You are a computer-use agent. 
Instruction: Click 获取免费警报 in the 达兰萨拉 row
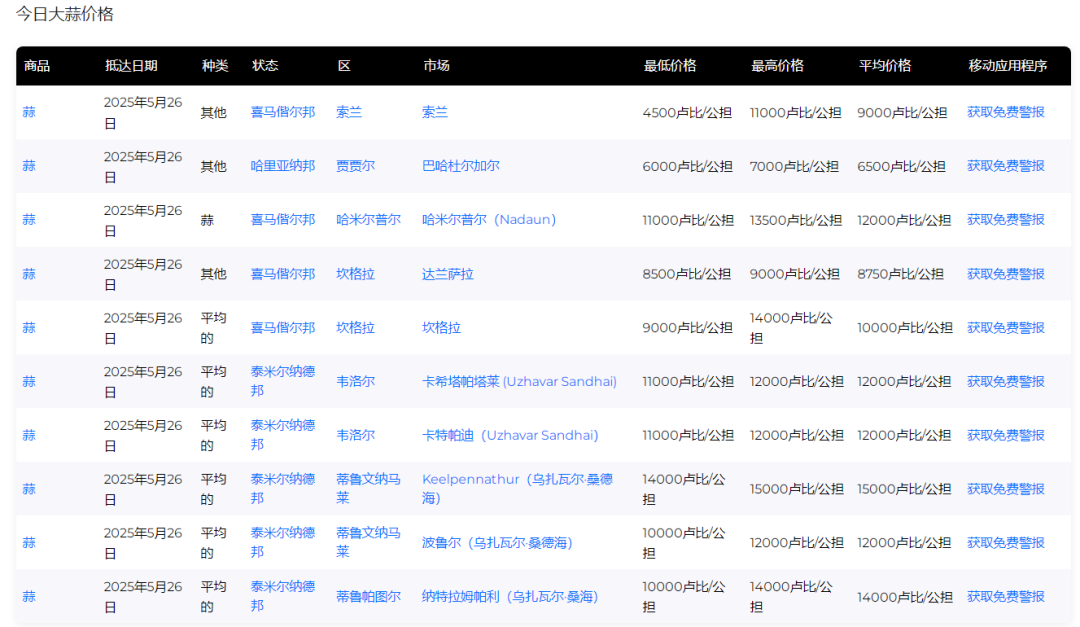1006,274
